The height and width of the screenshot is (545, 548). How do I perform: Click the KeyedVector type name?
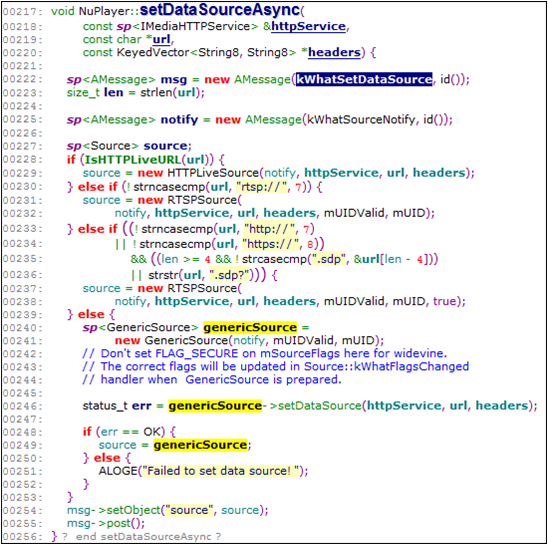pos(153,52)
